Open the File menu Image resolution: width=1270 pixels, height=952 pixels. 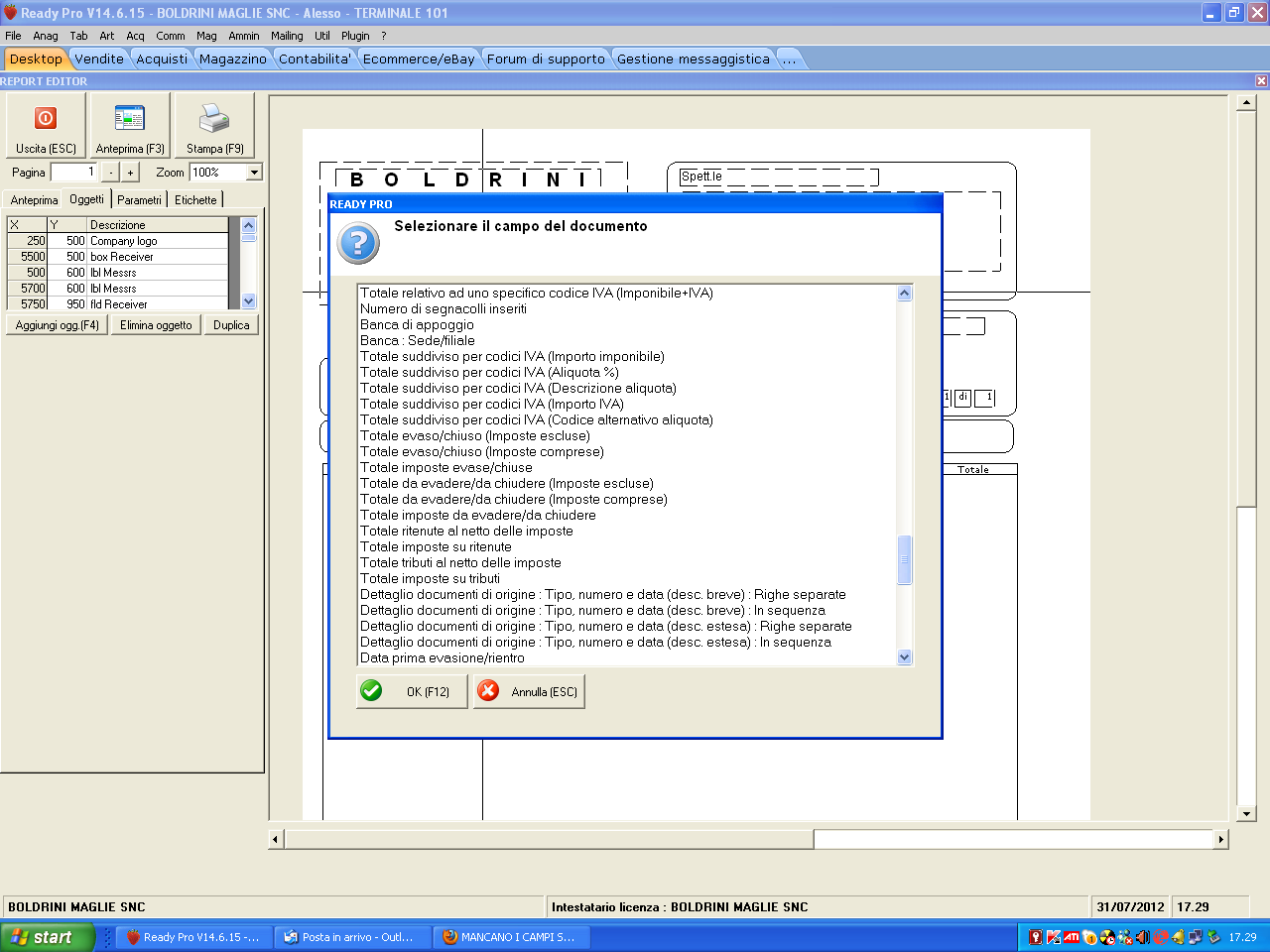pyautogui.click(x=13, y=36)
